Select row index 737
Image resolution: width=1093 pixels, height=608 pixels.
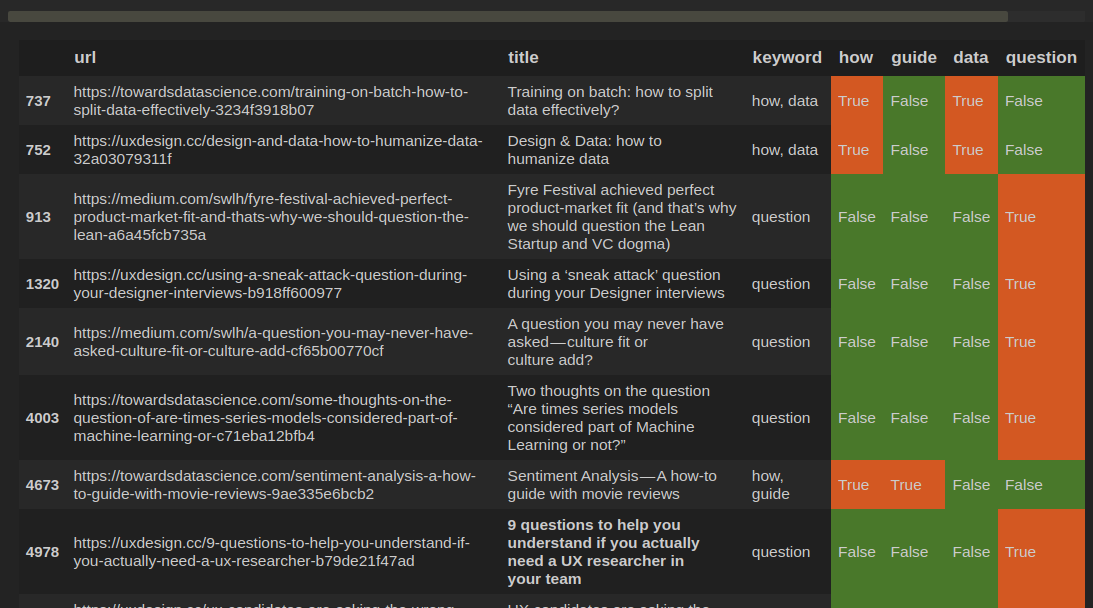pyautogui.click(x=38, y=101)
